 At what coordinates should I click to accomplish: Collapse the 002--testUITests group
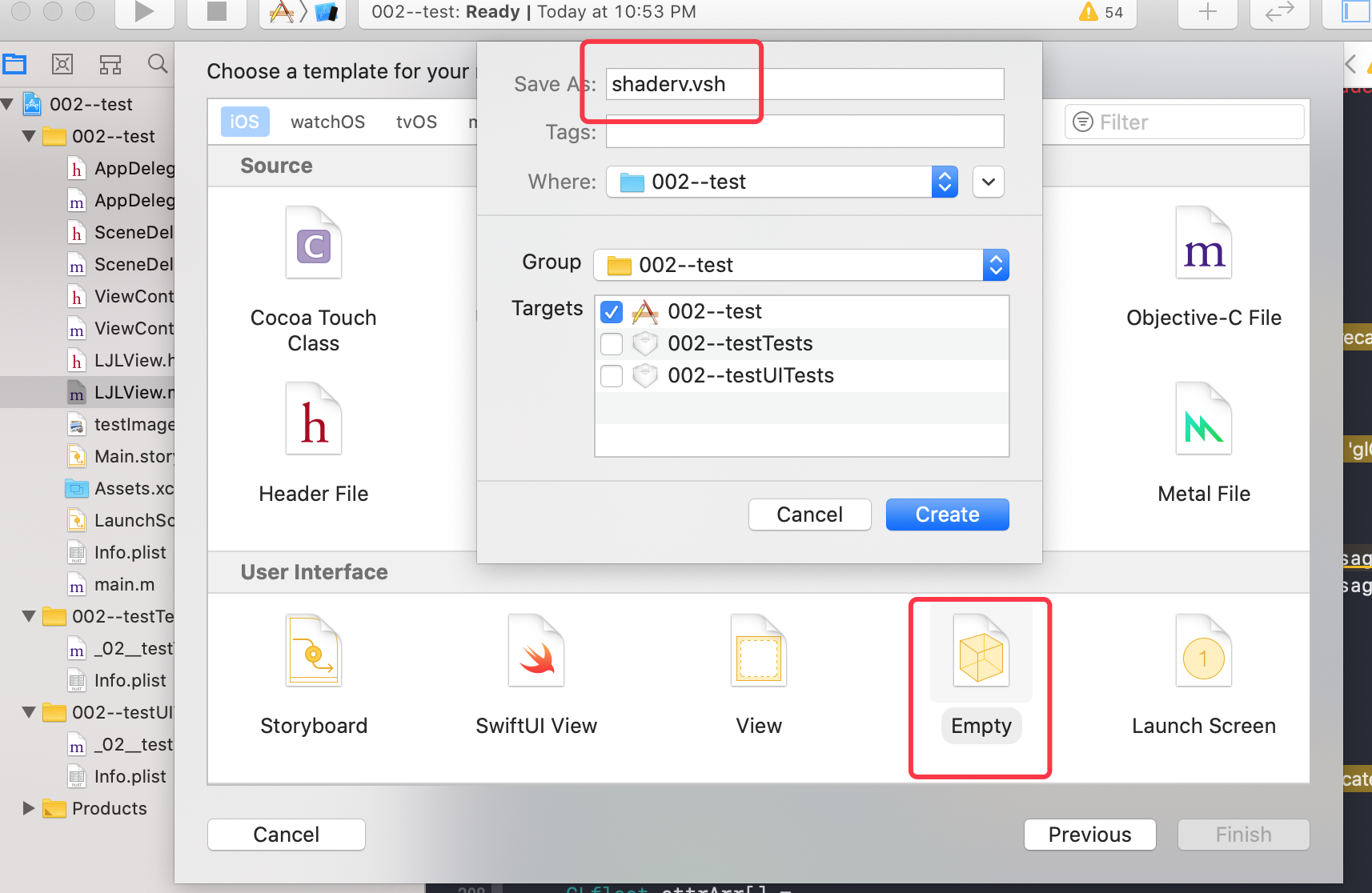coord(29,712)
